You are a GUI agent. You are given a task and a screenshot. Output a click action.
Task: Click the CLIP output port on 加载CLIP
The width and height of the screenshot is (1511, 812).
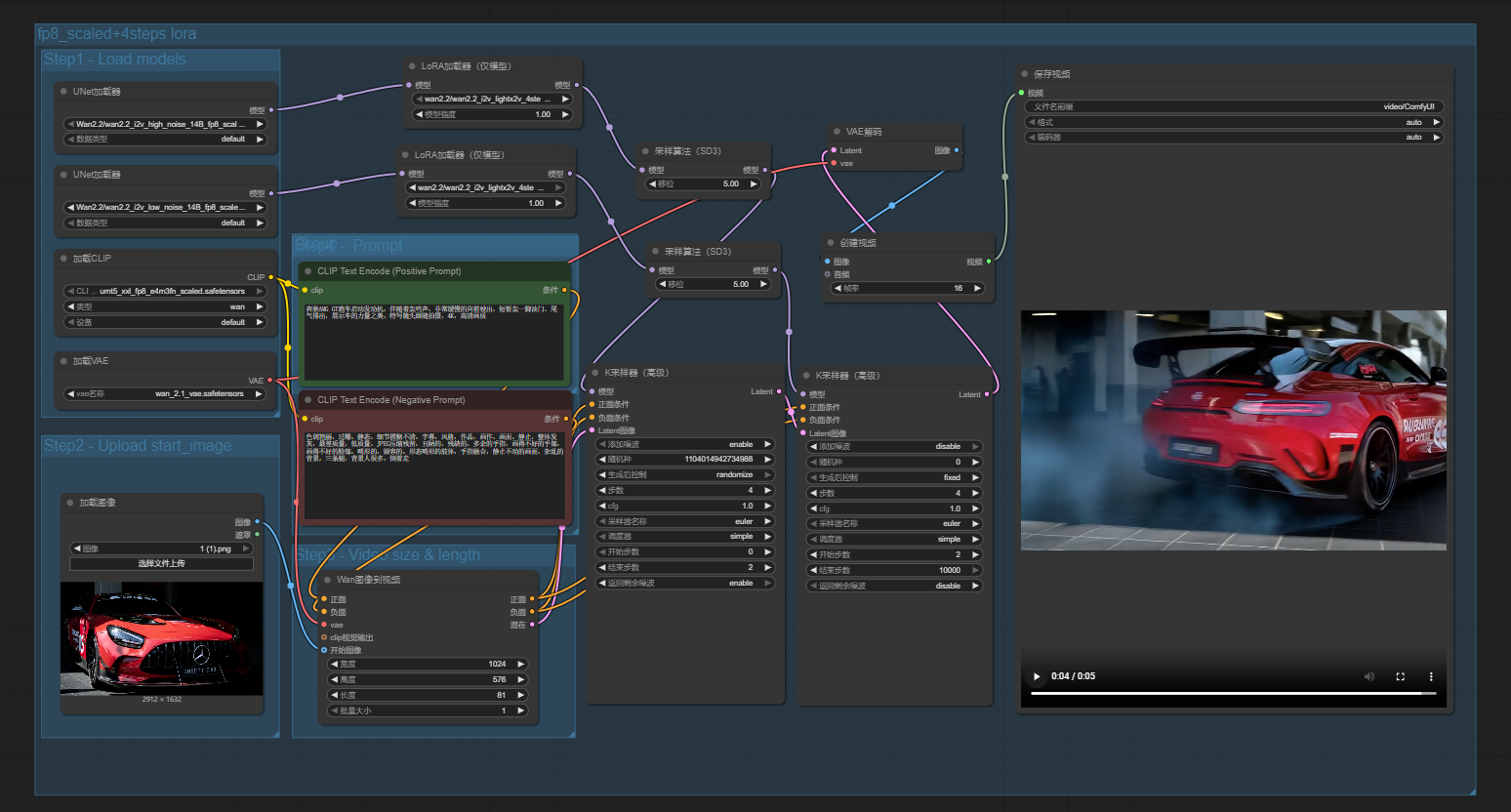click(271, 277)
